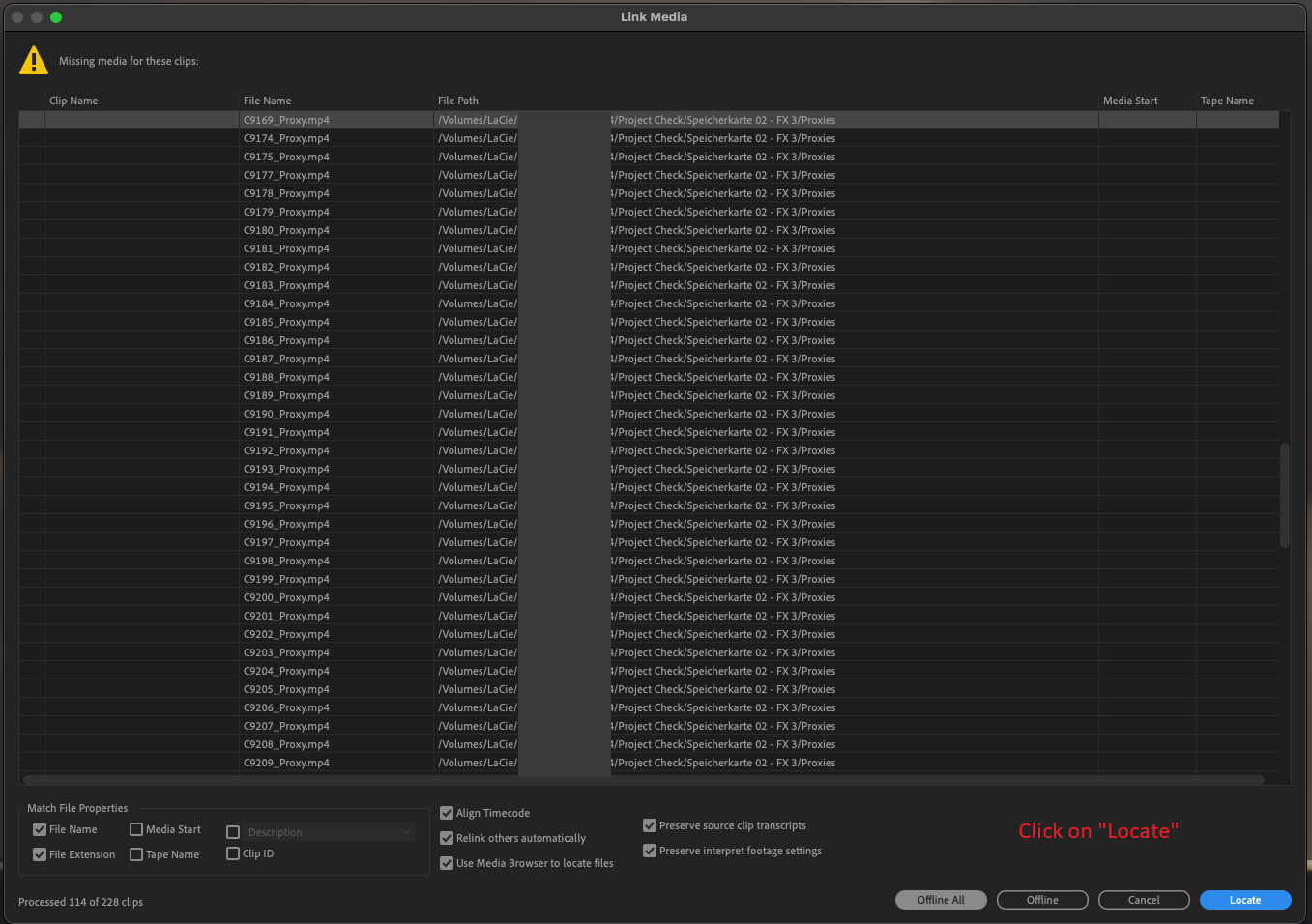The height and width of the screenshot is (924, 1312).
Task: Select clip C9197_Proxy.mp4
Action: [649, 542]
